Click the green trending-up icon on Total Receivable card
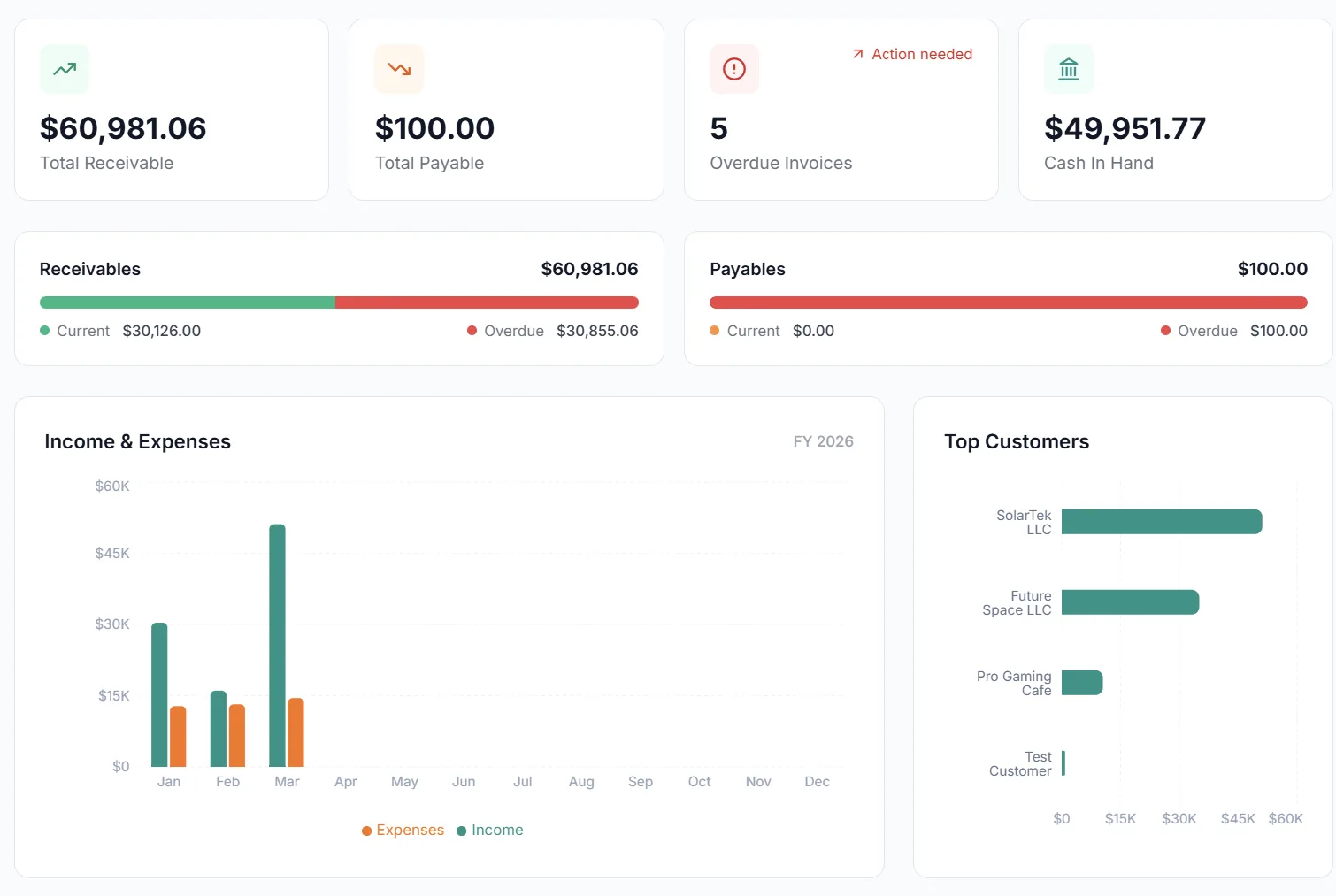This screenshot has height=896, width=1336. click(65, 69)
